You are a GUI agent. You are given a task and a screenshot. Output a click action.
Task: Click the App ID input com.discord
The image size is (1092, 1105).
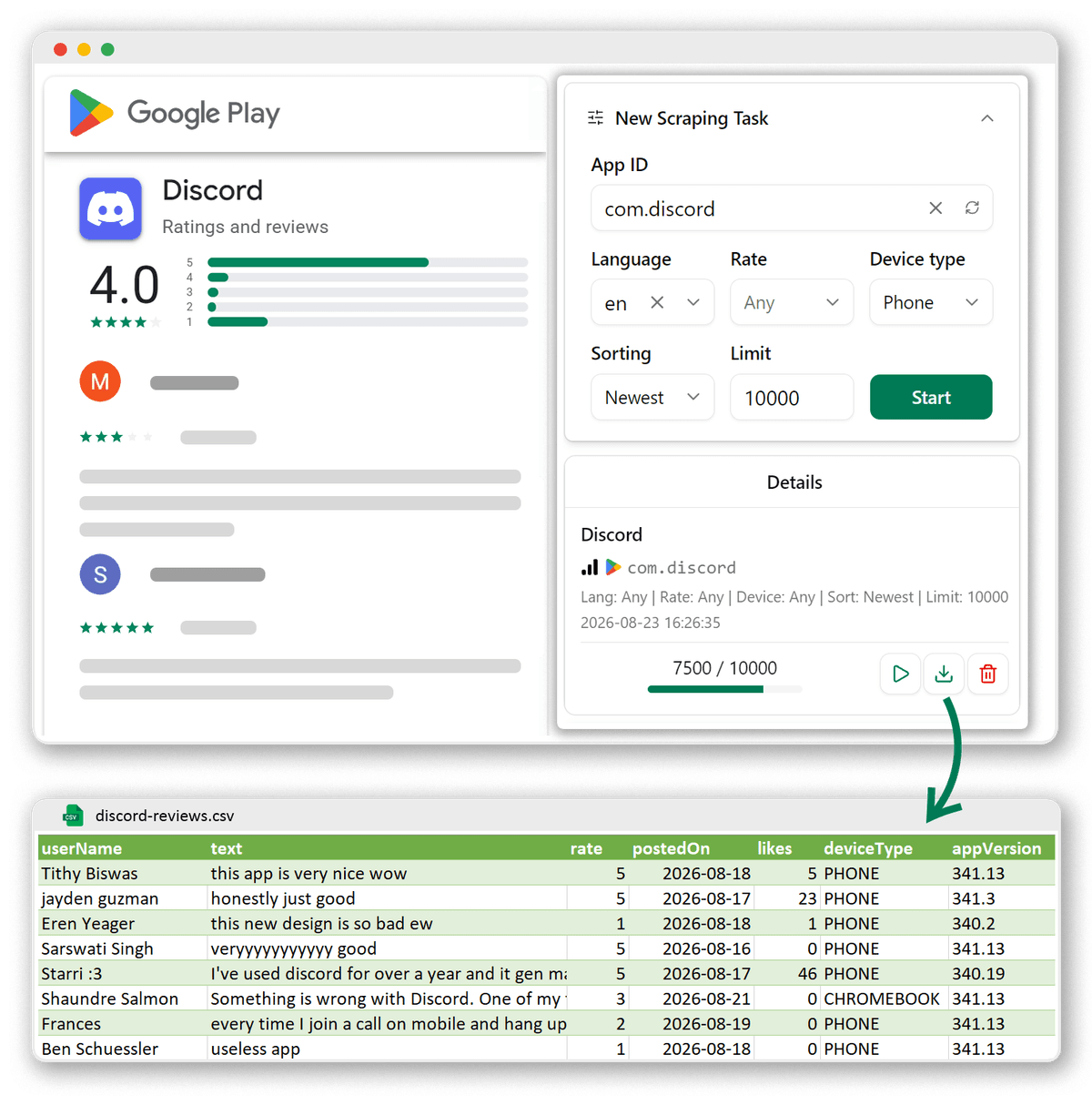click(792, 208)
